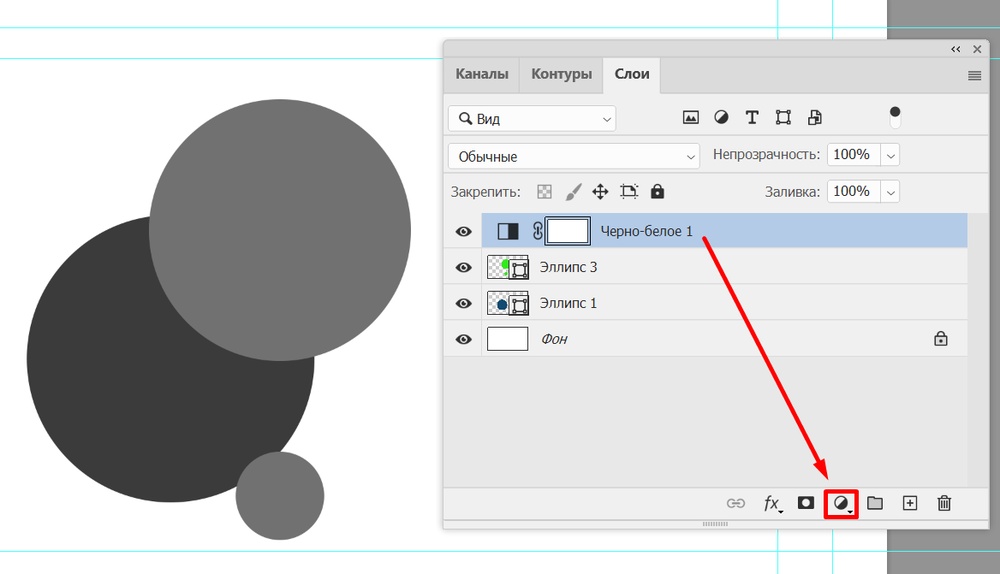The image size is (1000, 574).
Task: Hide the Эллипс 3 layer
Action: pyautogui.click(x=463, y=268)
